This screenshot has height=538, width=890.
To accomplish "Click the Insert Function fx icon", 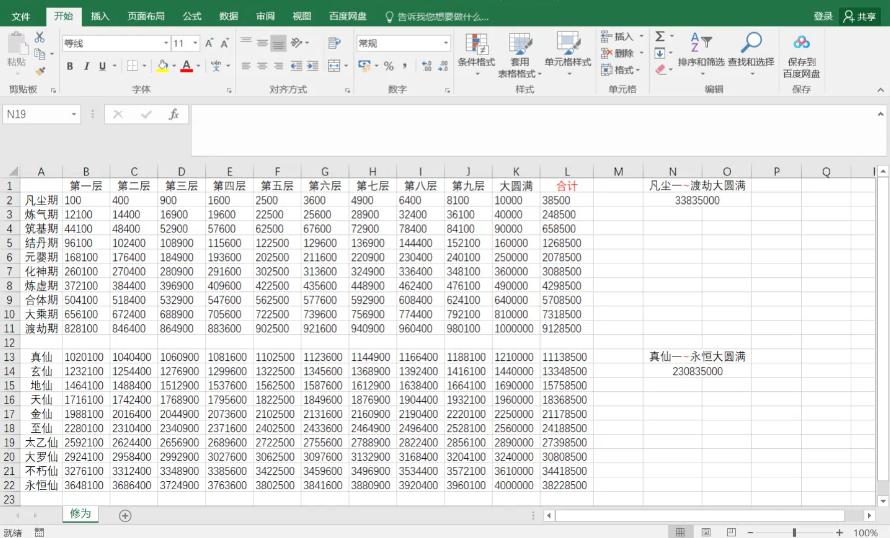I will click(173, 115).
